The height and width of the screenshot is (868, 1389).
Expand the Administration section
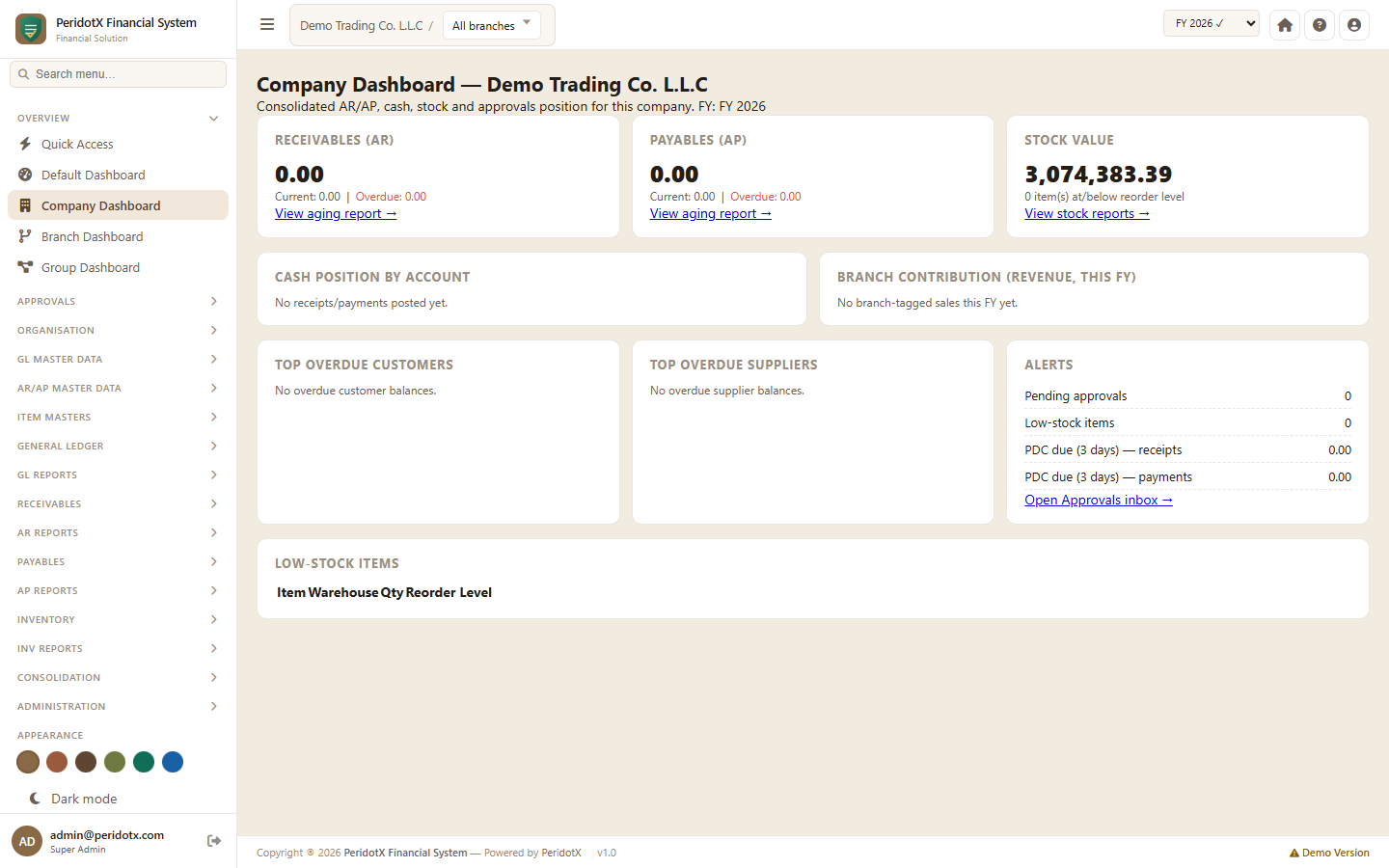point(118,706)
